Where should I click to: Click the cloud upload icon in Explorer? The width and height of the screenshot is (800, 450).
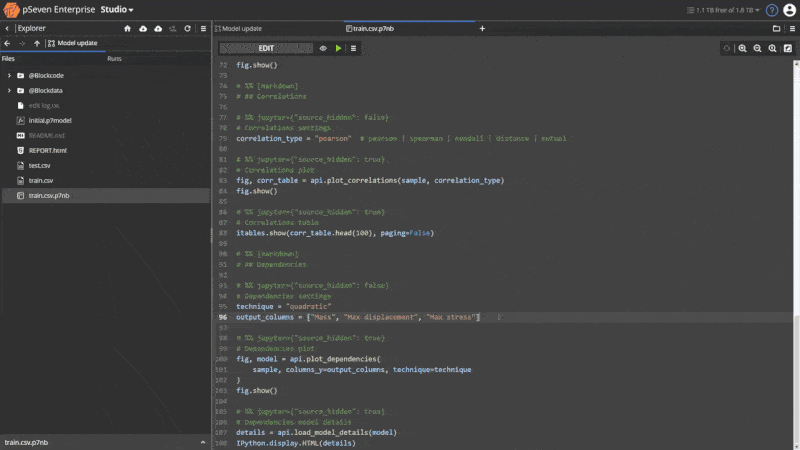(158, 29)
